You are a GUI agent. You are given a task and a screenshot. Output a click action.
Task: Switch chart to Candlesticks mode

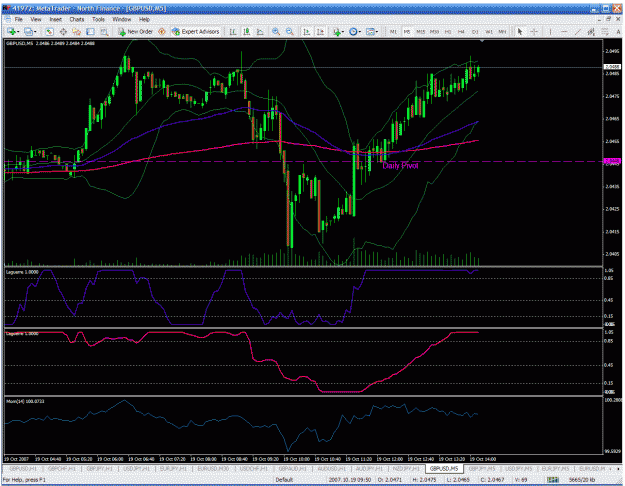point(247,31)
